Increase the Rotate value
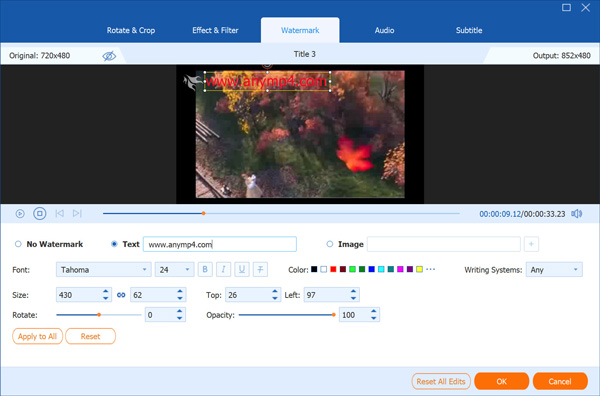 click(x=179, y=311)
